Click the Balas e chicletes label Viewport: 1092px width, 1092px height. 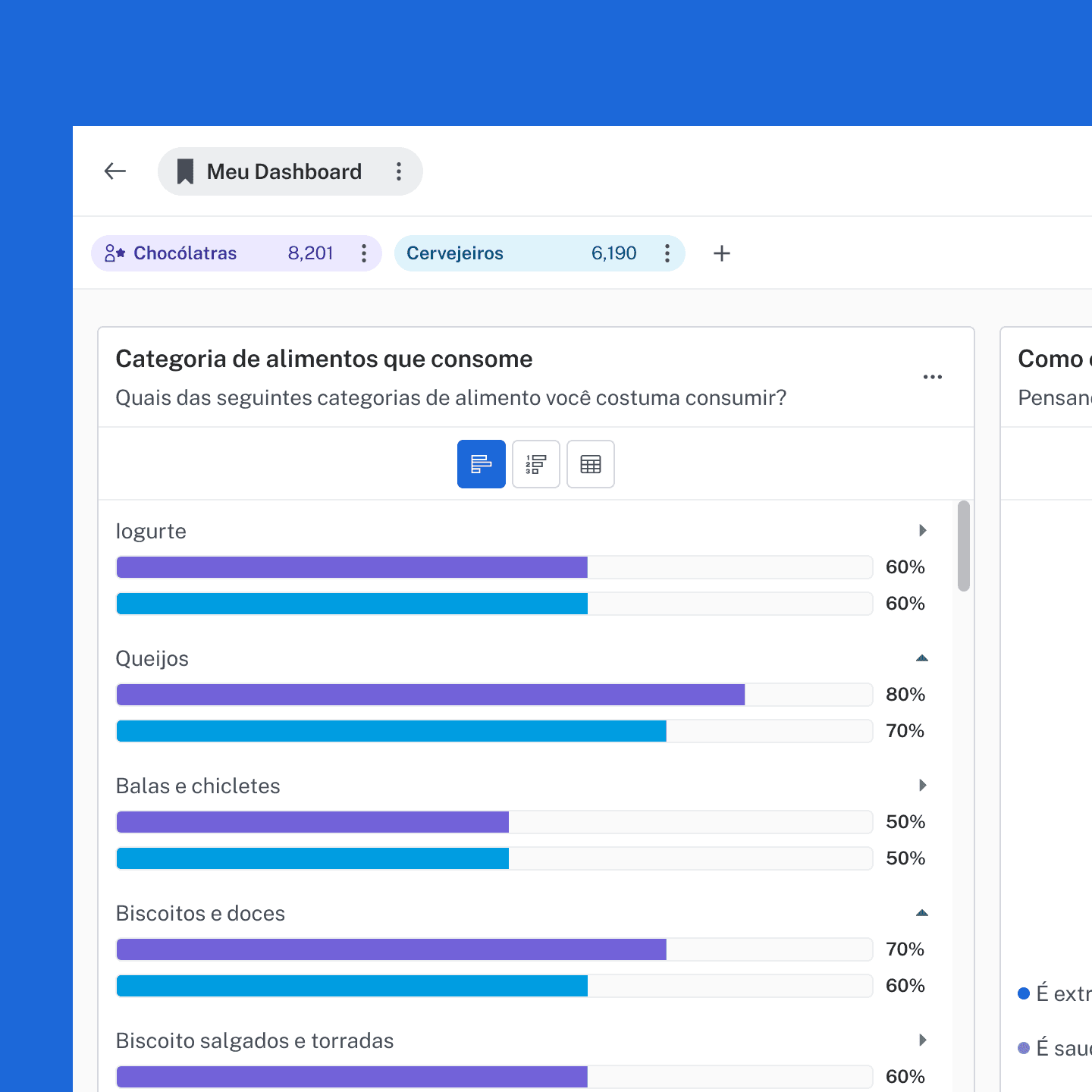(x=198, y=786)
